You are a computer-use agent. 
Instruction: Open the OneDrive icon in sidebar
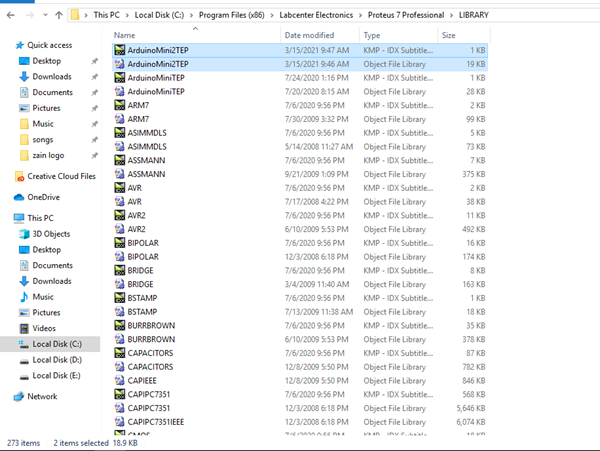pyautogui.click(x=20, y=197)
